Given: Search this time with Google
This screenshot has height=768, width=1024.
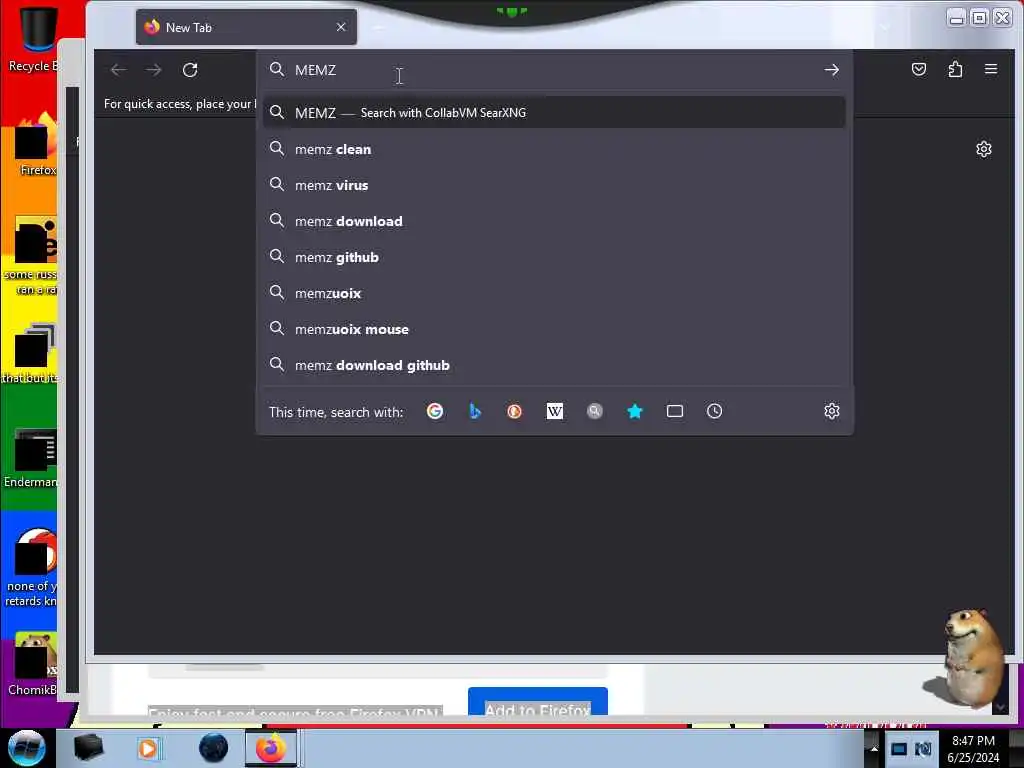Looking at the screenshot, I should [435, 411].
